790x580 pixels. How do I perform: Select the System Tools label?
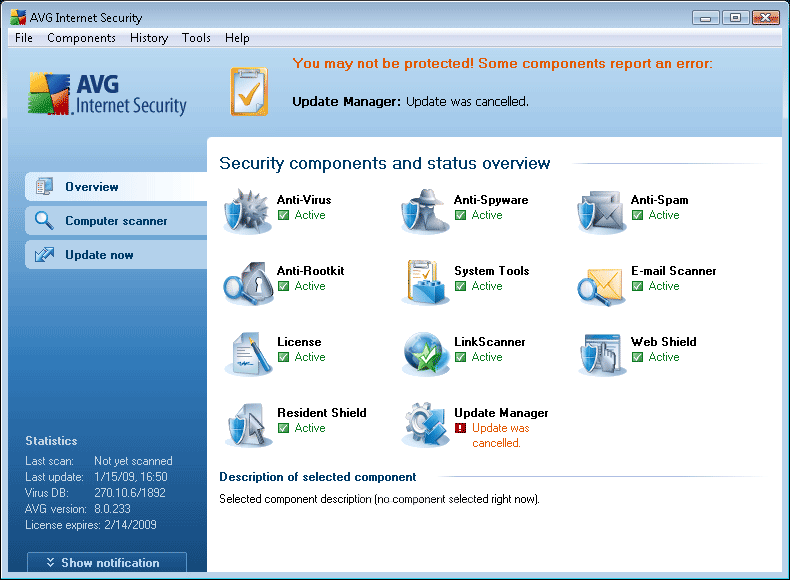coord(491,271)
